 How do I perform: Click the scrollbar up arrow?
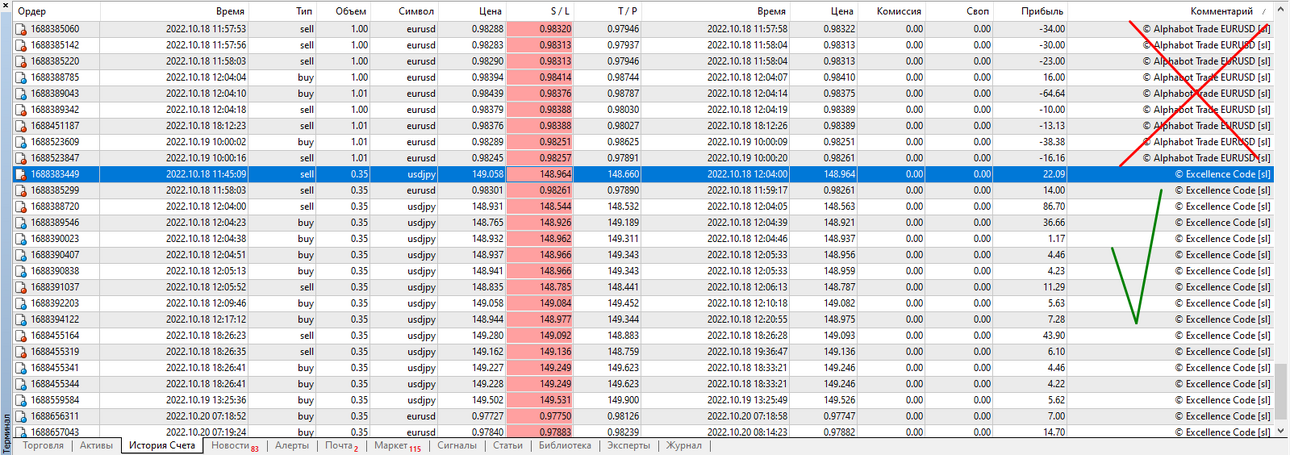pyautogui.click(x=1282, y=11)
